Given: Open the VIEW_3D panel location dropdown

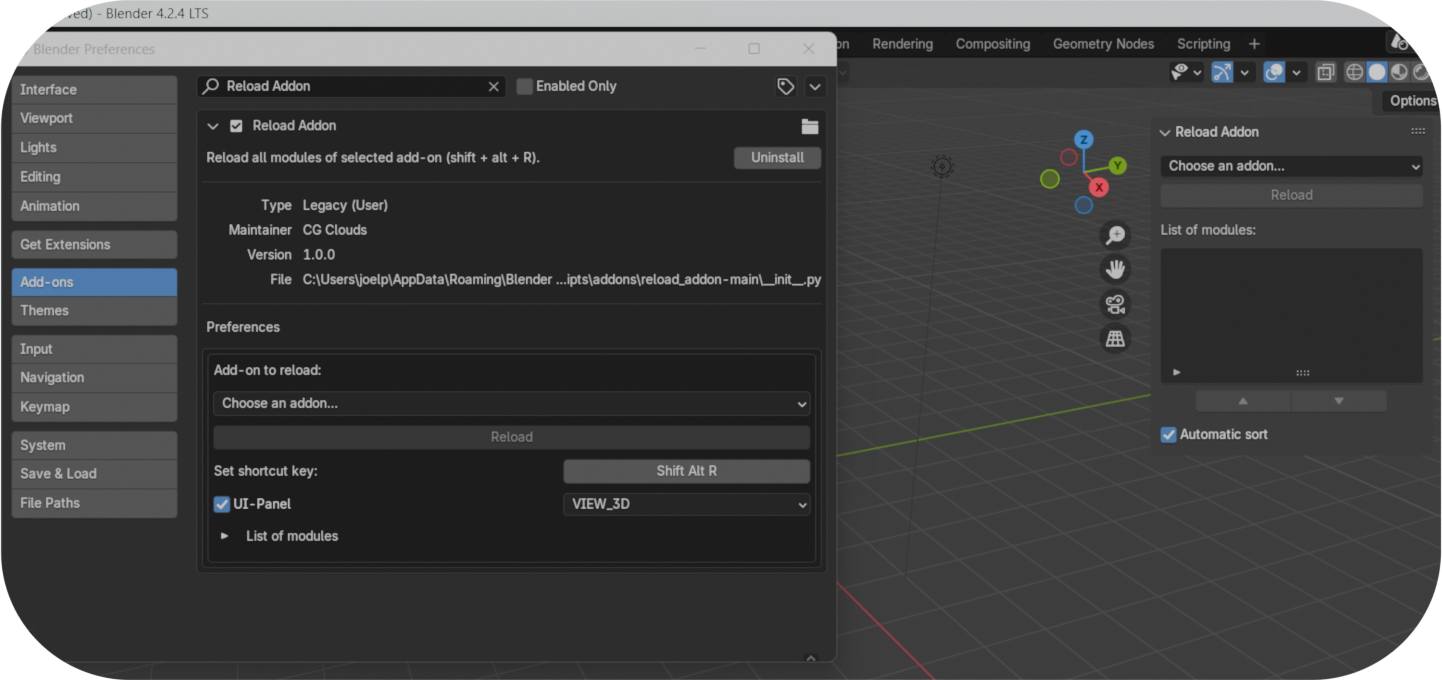Looking at the screenshot, I should (686, 504).
